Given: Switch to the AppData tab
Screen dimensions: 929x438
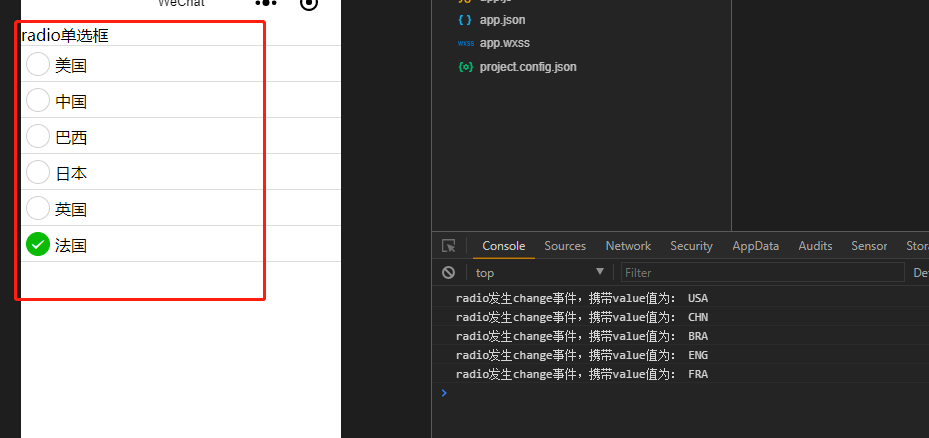Looking at the screenshot, I should [x=755, y=246].
